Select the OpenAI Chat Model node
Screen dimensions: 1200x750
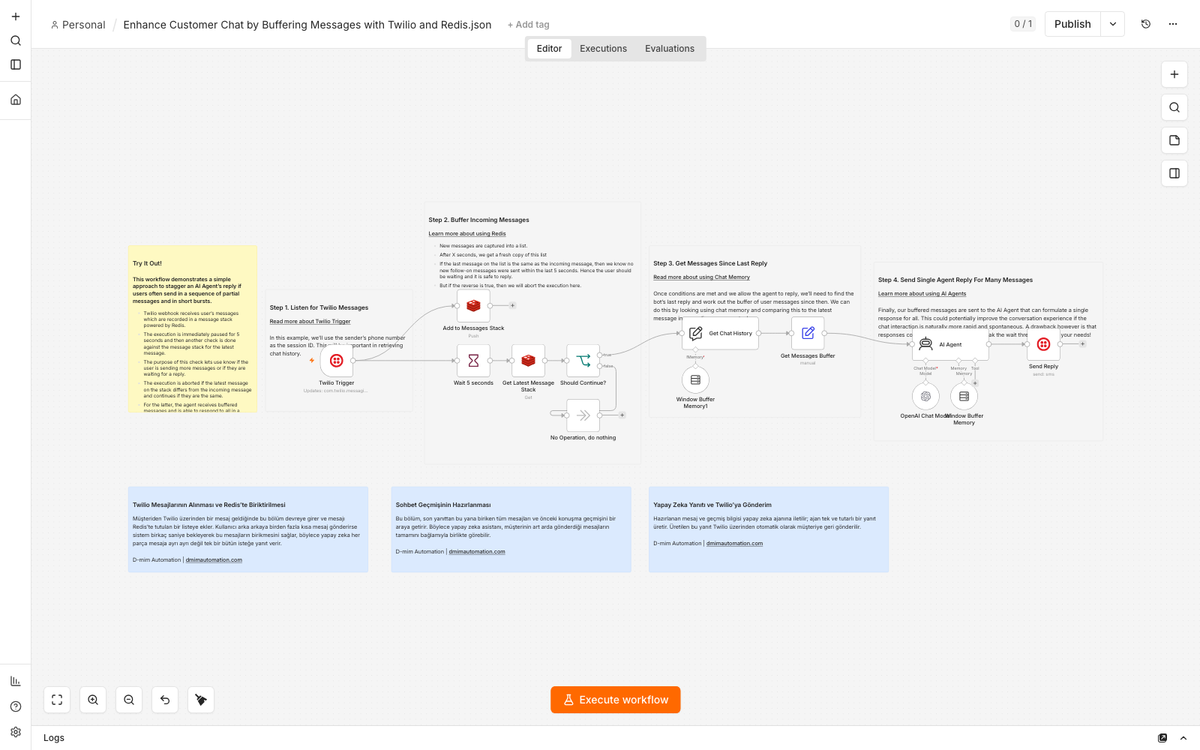click(x=926, y=396)
